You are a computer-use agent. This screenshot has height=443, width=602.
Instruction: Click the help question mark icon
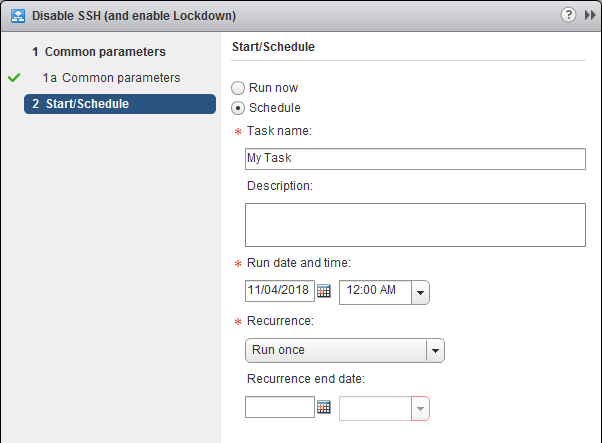[x=569, y=15]
